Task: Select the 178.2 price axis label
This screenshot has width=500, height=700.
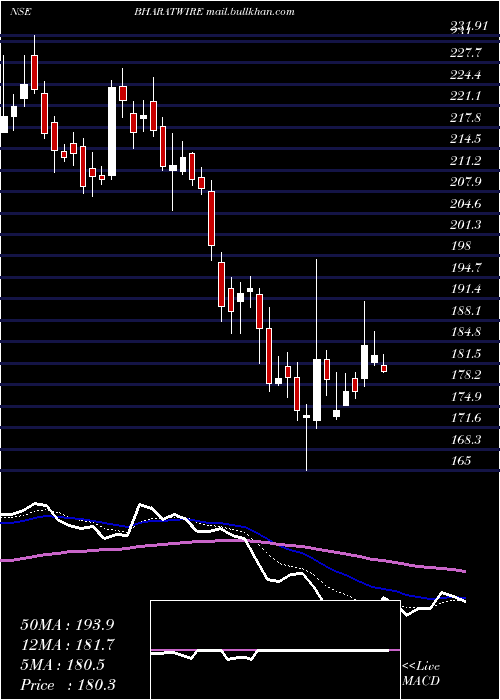Action: [466, 375]
